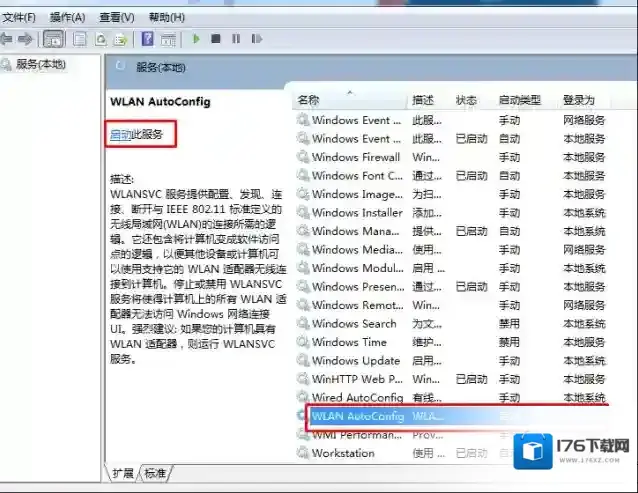Restart the service with the restart icon
Viewport: 638px width, 493px height.
click(257, 39)
